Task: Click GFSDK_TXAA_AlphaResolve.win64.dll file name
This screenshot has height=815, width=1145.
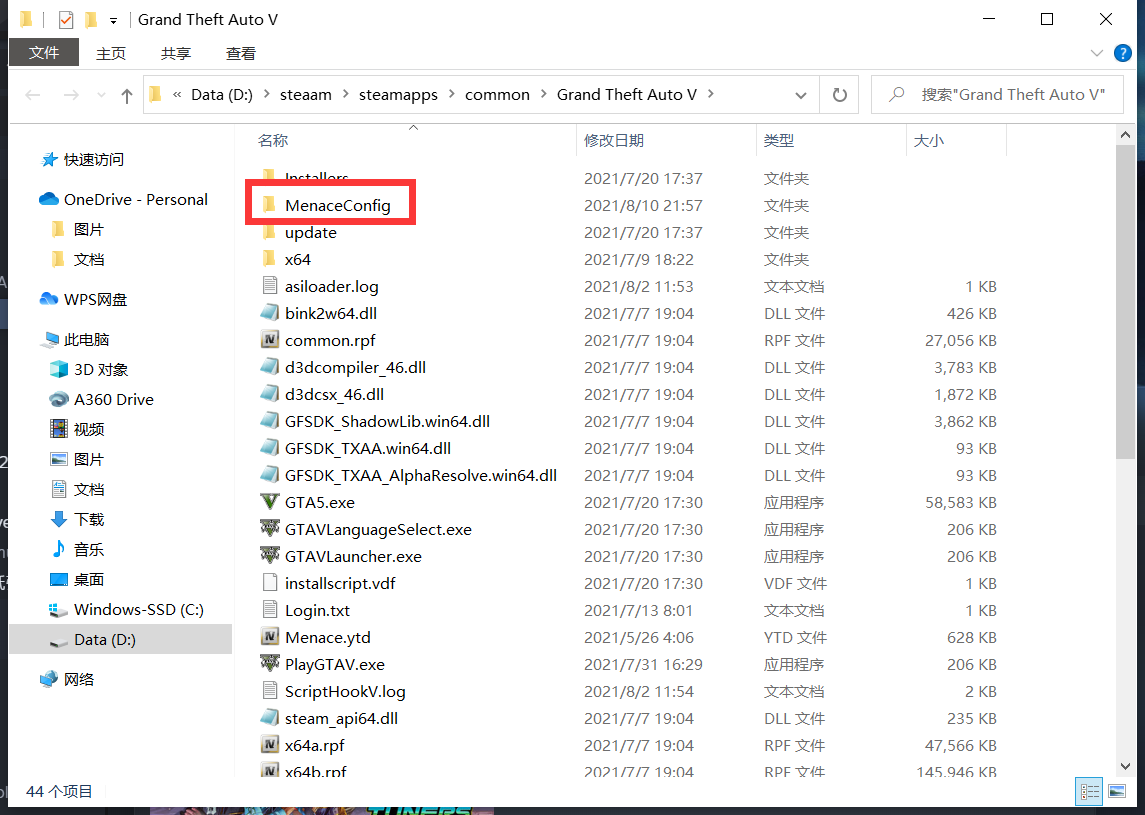Action: [421, 475]
